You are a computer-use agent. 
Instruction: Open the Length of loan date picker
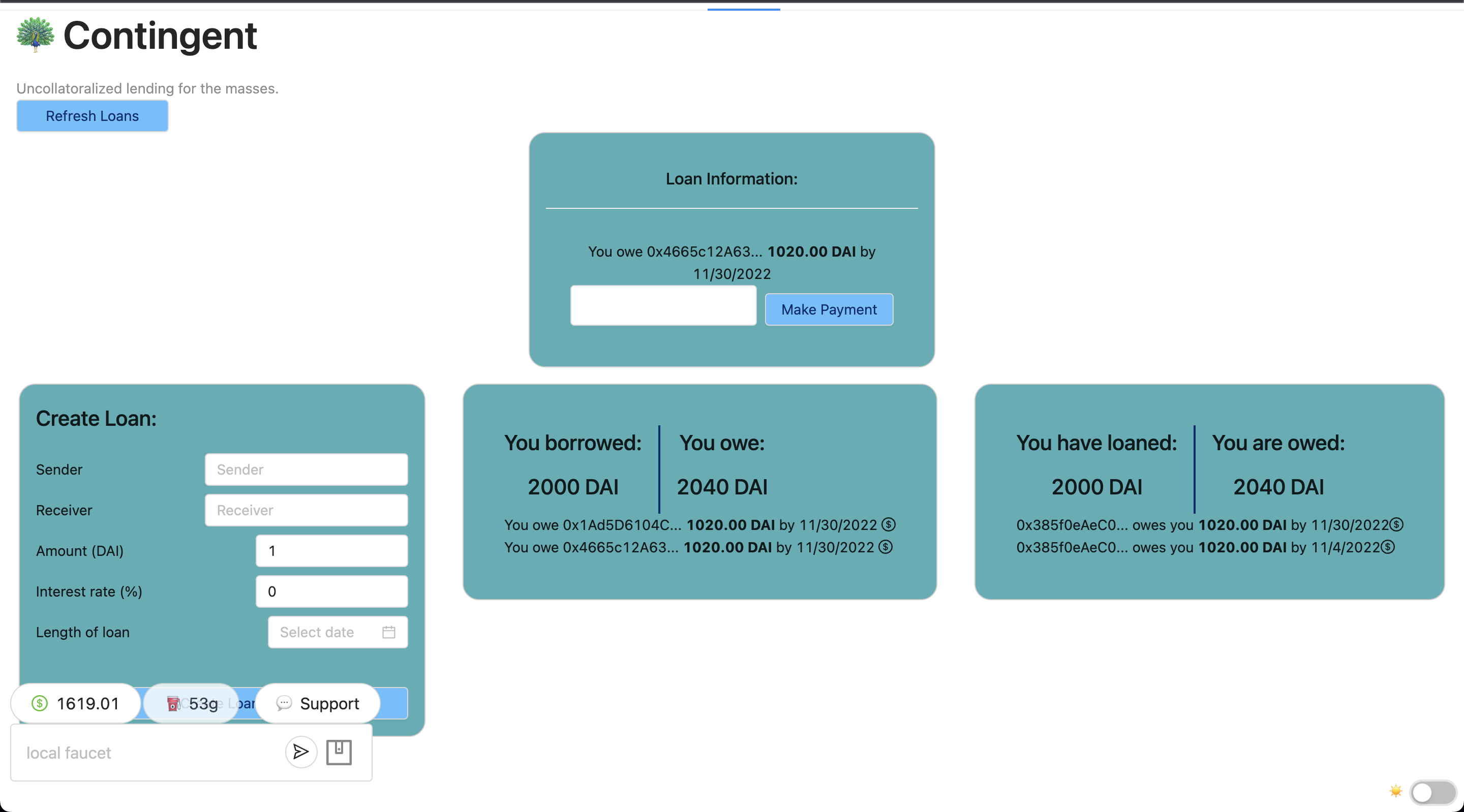[x=338, y=632]
